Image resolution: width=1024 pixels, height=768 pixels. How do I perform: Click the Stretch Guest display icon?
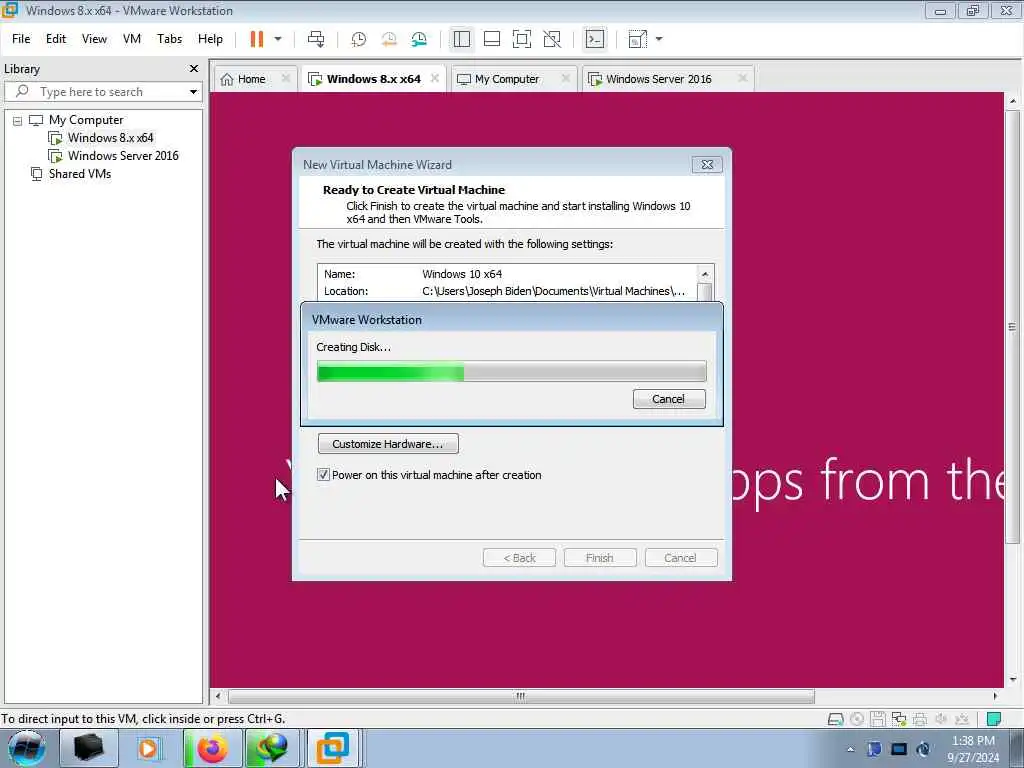click(637, 39)
